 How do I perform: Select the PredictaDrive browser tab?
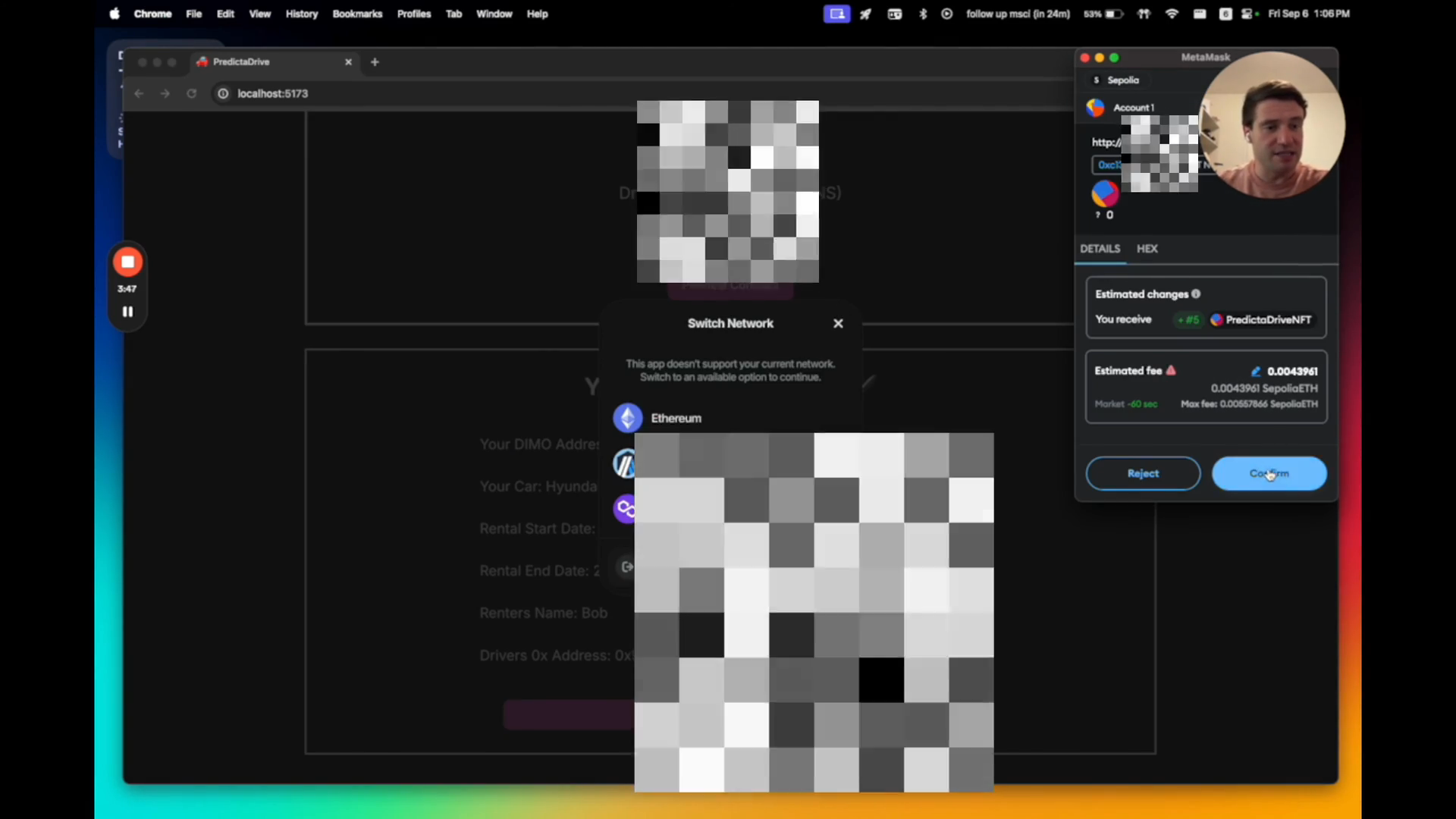[273, 62]
